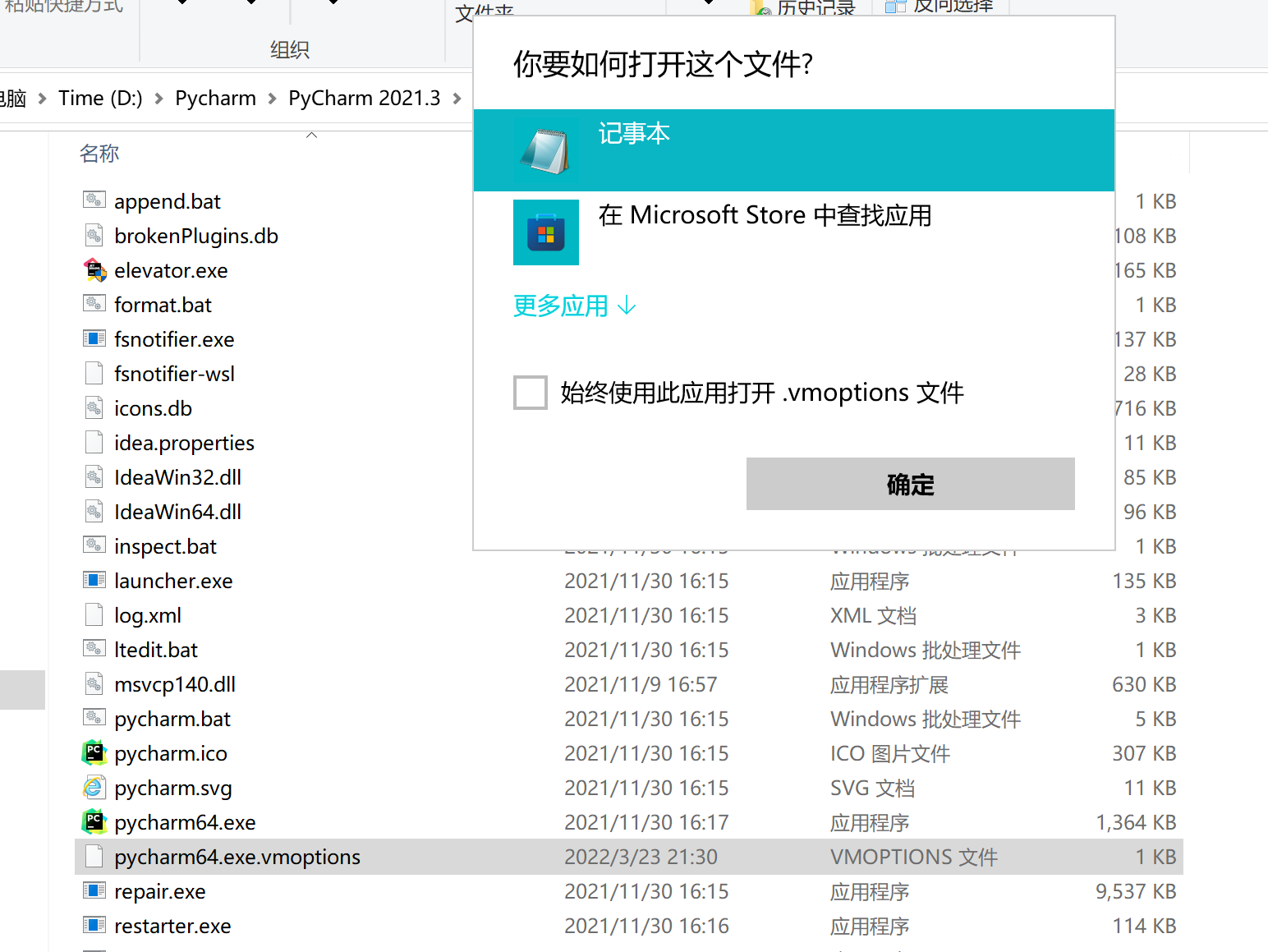Select the Notepad (记事本) app icon

coord(545,150)
